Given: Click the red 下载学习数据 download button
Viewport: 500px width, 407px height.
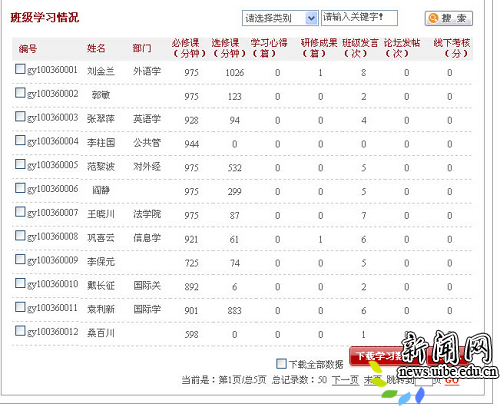Looking at the screenshot, I should coord(380,356).
